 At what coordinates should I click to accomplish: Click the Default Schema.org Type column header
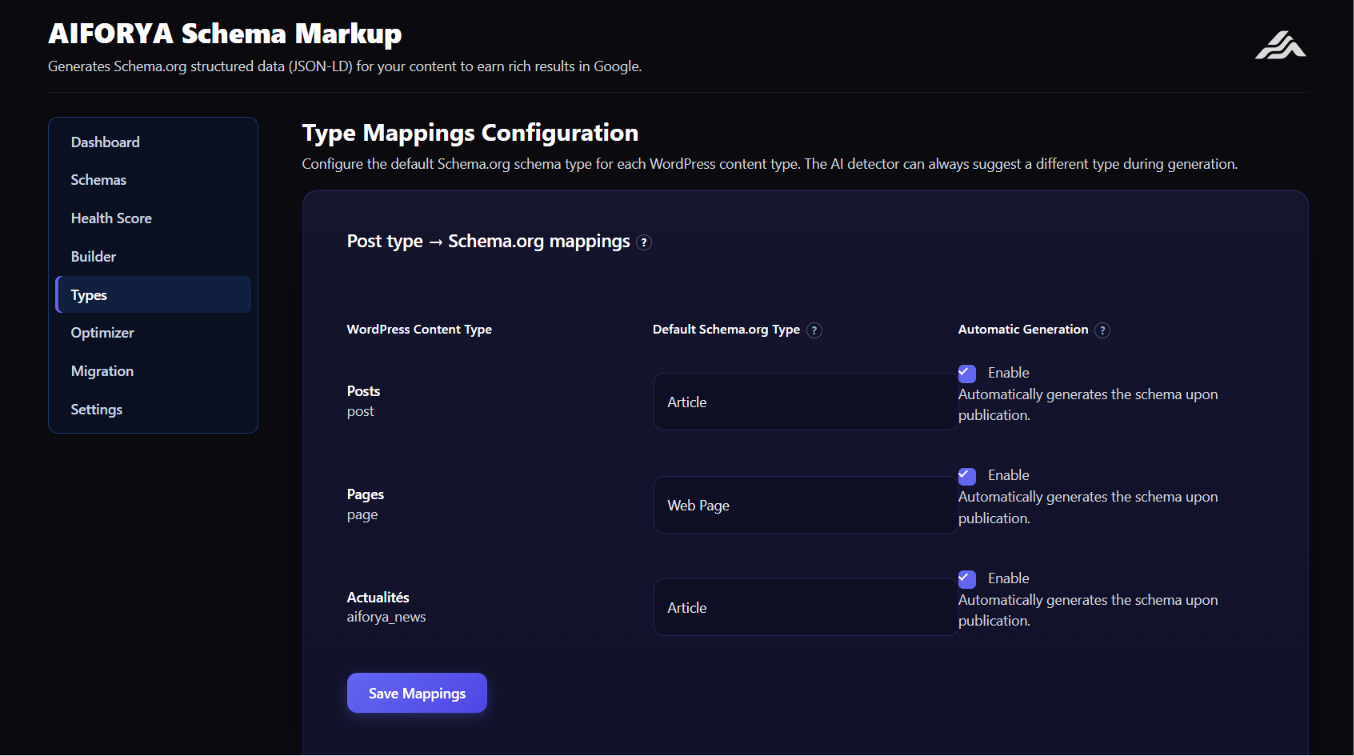click(x=726, y=329)
